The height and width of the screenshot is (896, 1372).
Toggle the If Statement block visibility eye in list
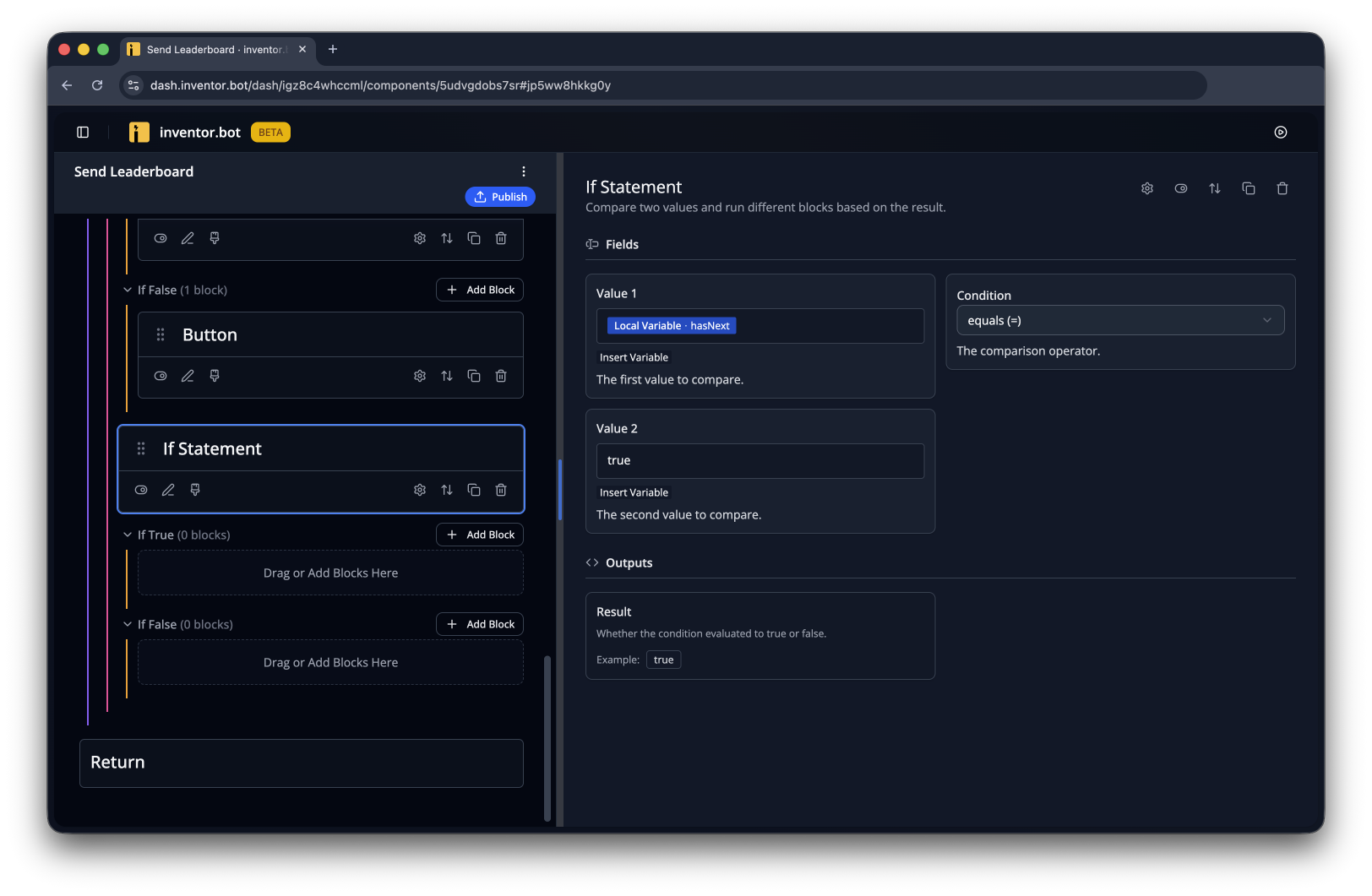[141, 490]
